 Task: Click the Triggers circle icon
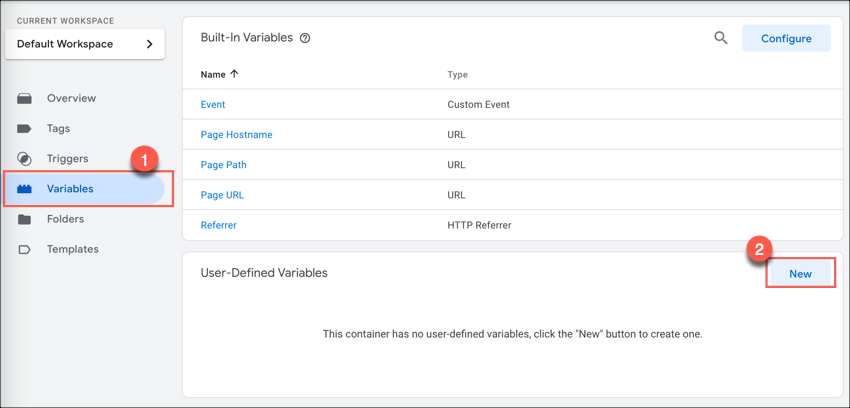coord(24,159)
